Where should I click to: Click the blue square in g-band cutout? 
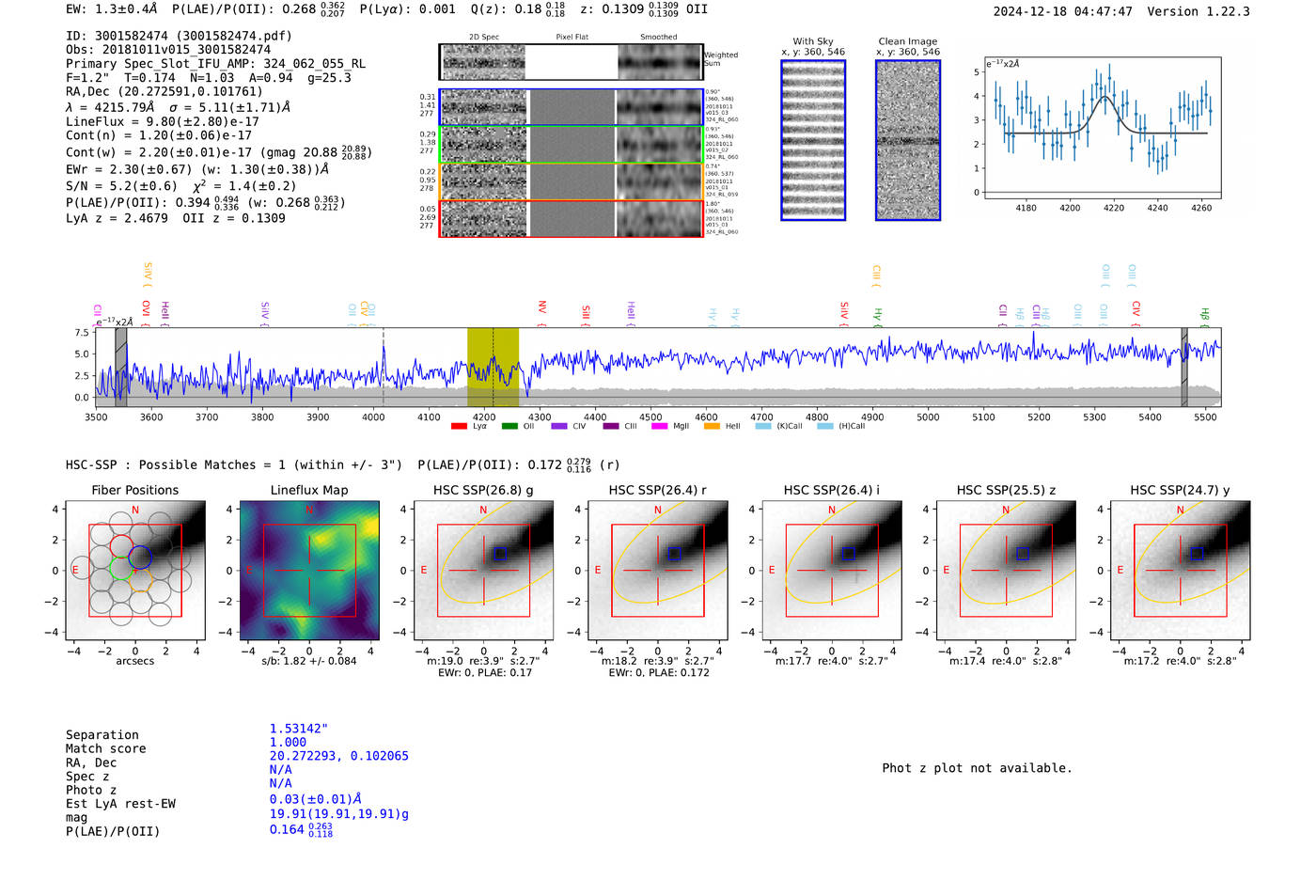click(501, 554)
